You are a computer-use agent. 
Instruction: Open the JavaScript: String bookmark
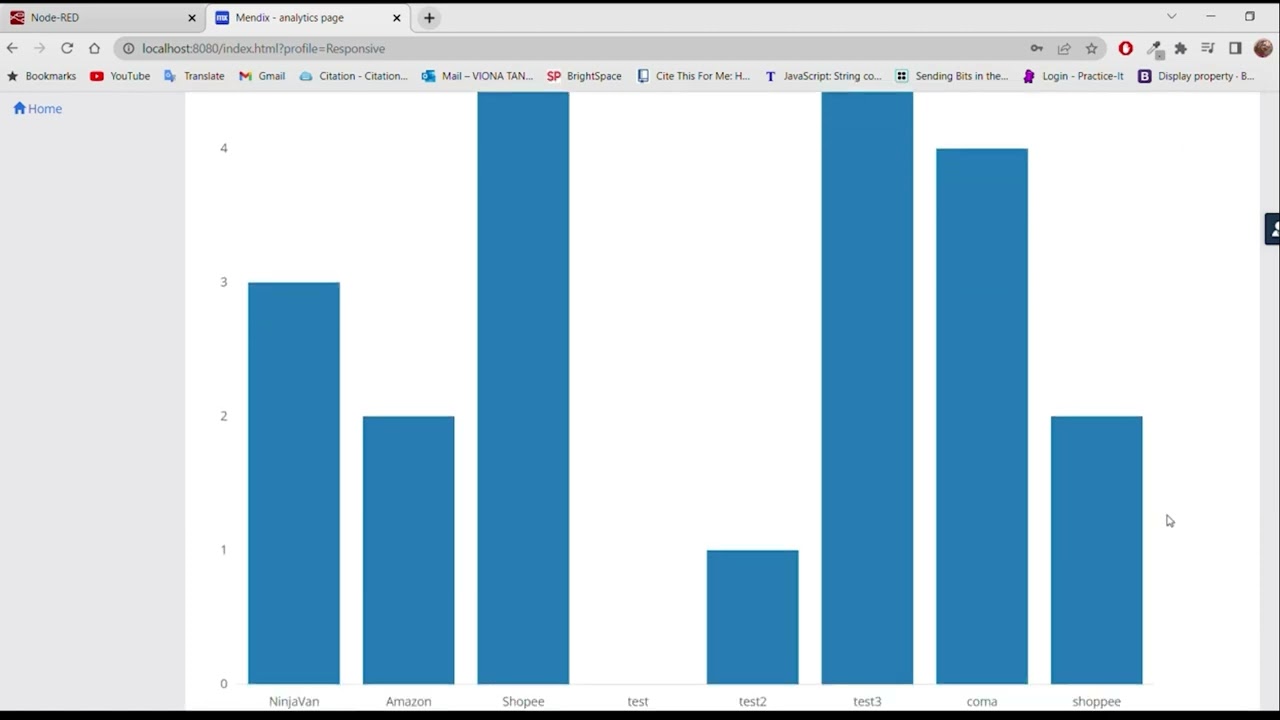(x=823, y=76)
